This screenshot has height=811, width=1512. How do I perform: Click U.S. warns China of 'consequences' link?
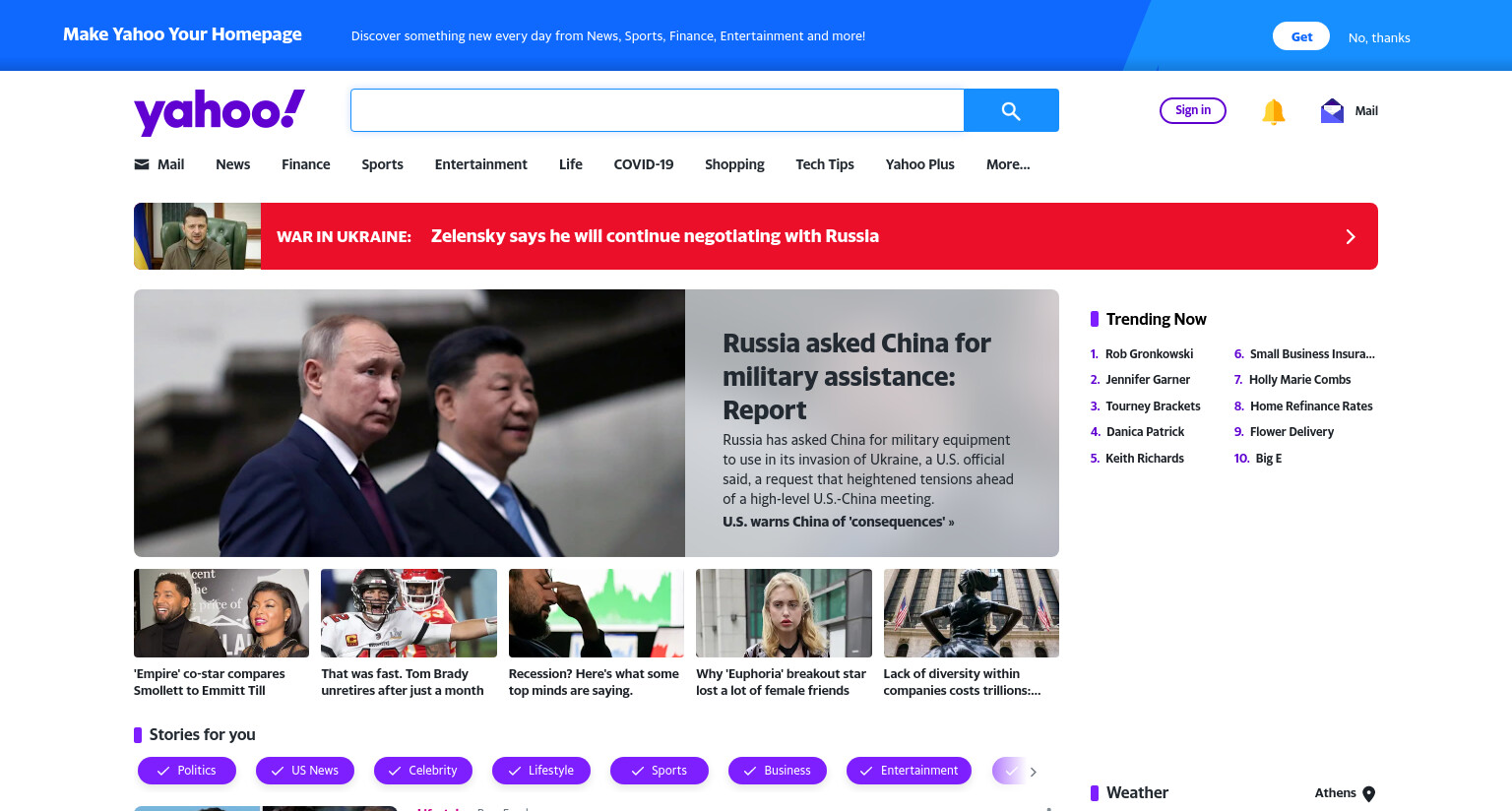coord(839,522)
